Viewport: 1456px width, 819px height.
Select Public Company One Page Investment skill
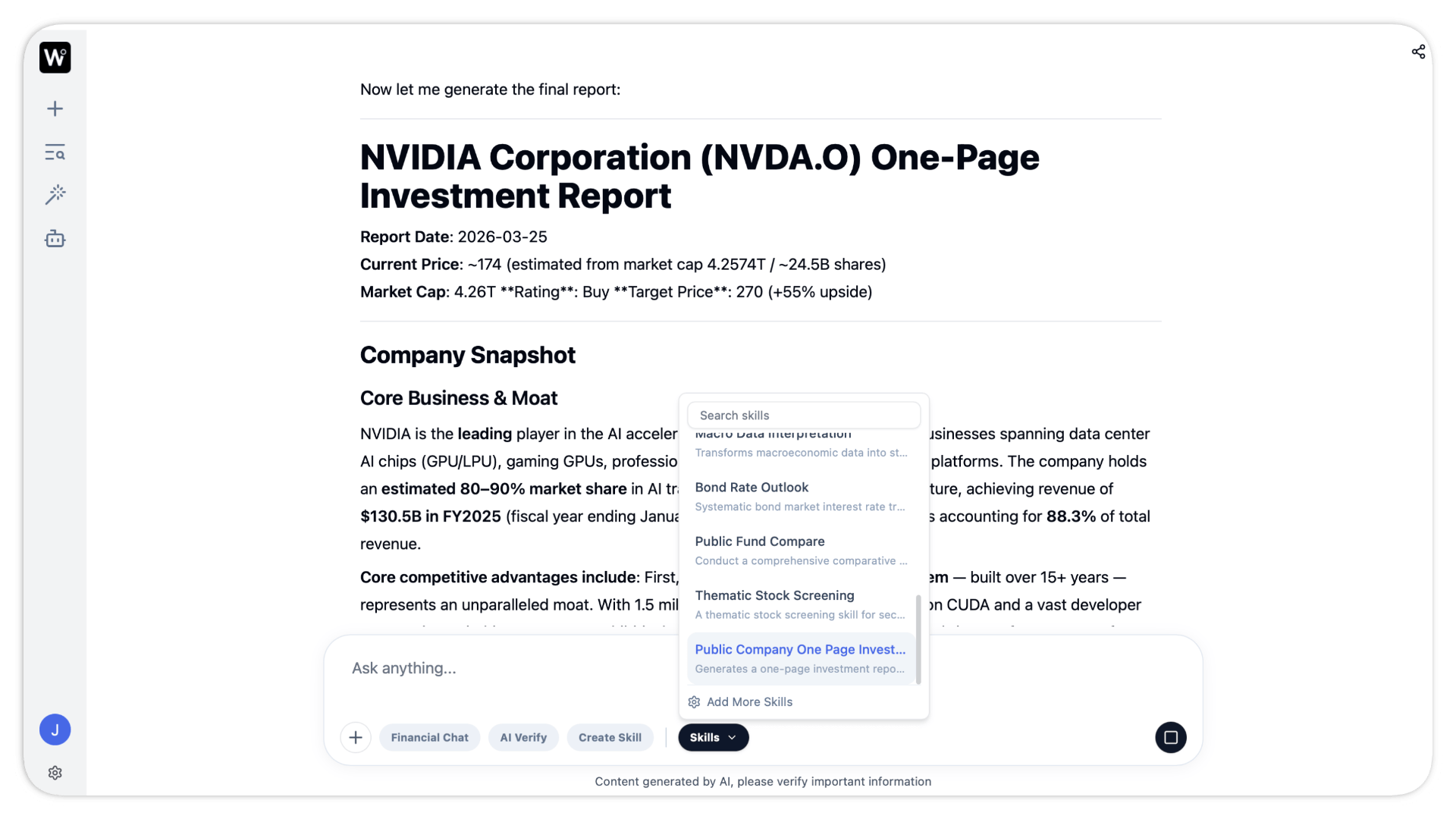[800, 658]
